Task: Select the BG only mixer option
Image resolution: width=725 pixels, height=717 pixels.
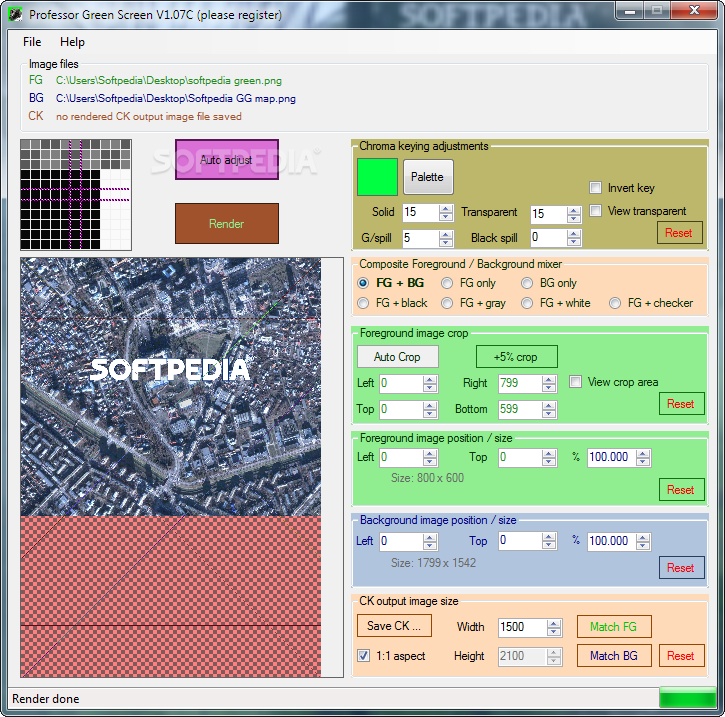Action: pos(527,283)
